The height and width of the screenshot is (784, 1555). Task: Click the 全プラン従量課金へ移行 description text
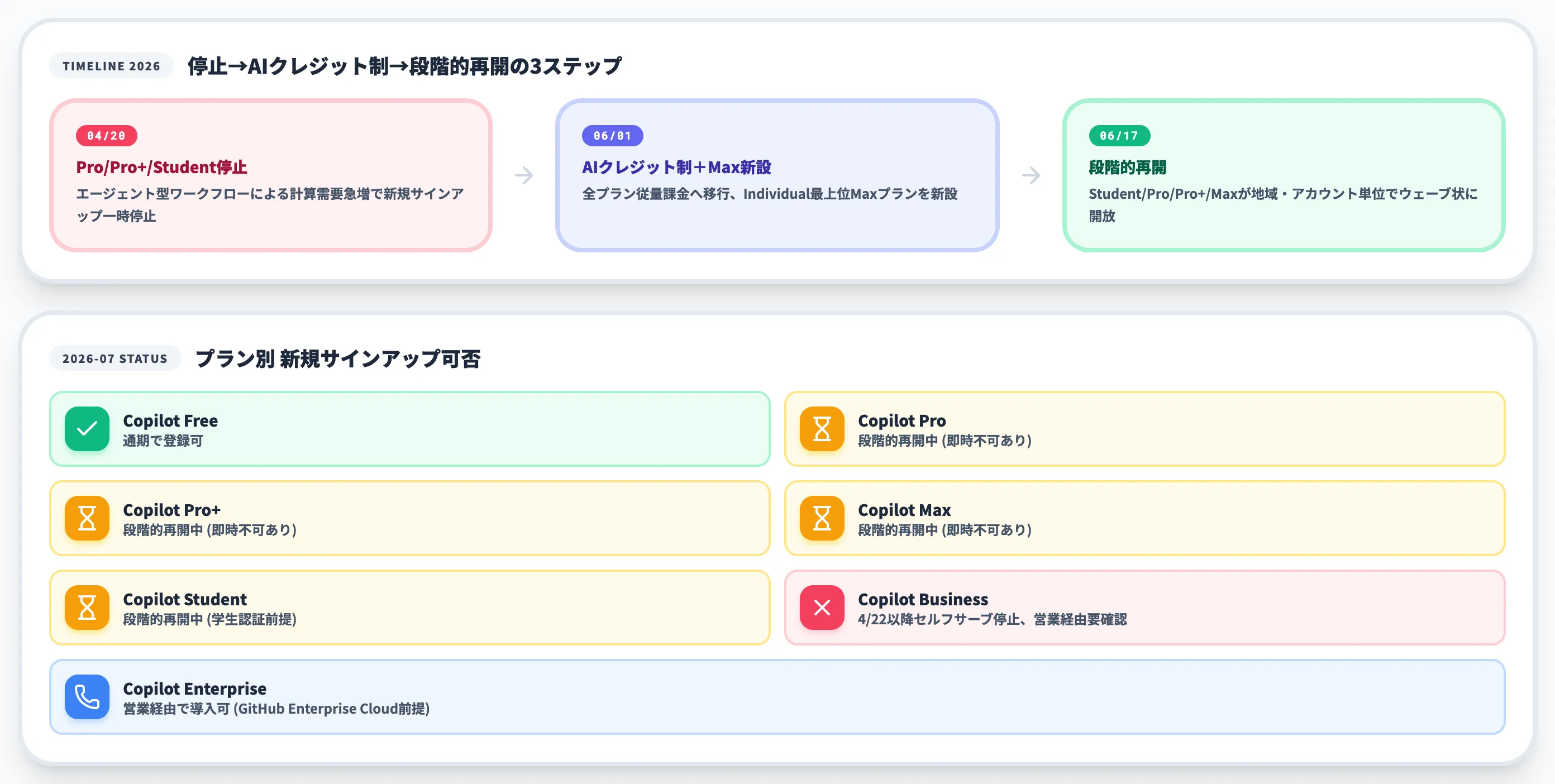pos(770,194)
